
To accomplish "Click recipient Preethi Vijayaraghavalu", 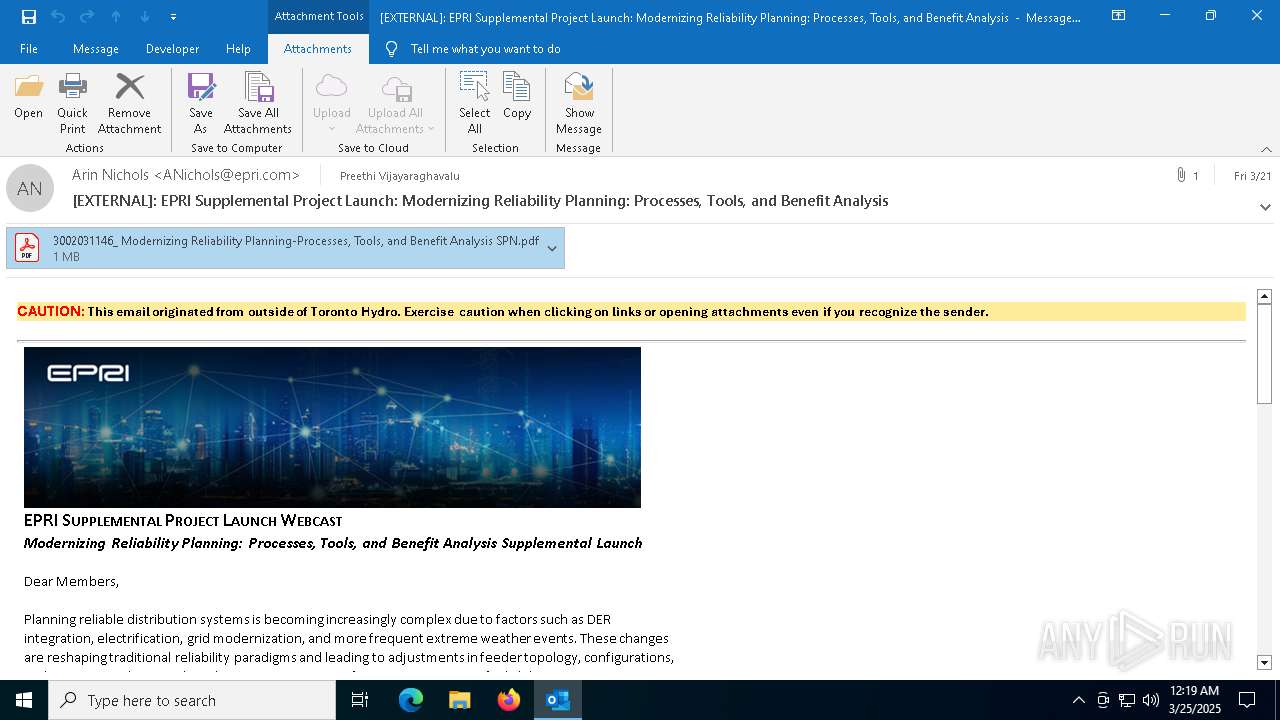I will pos(400,176).
